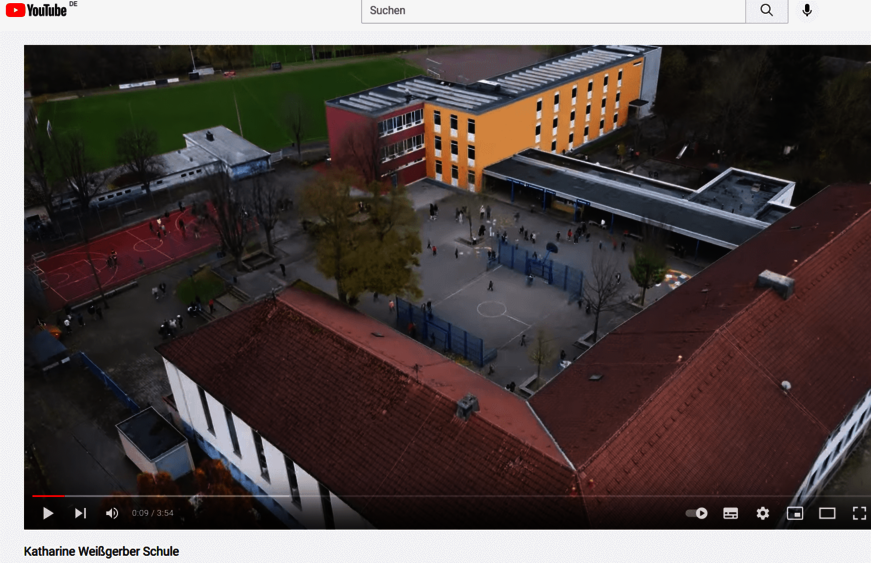
Task: Click the Suchen search field
Action: click(553, 11)
